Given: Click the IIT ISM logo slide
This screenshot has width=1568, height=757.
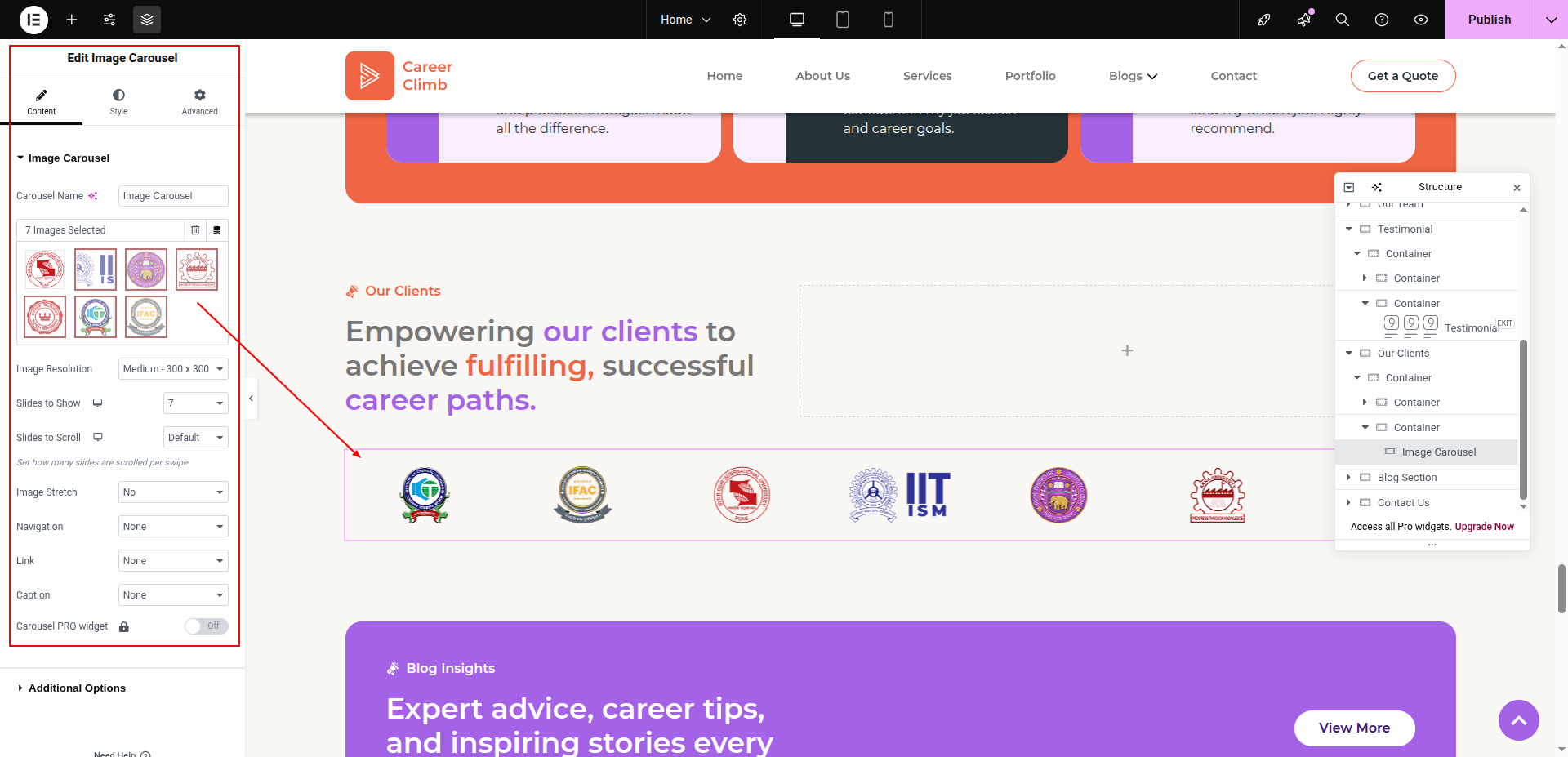Looking at the screenshot, I should click(899, 496).
